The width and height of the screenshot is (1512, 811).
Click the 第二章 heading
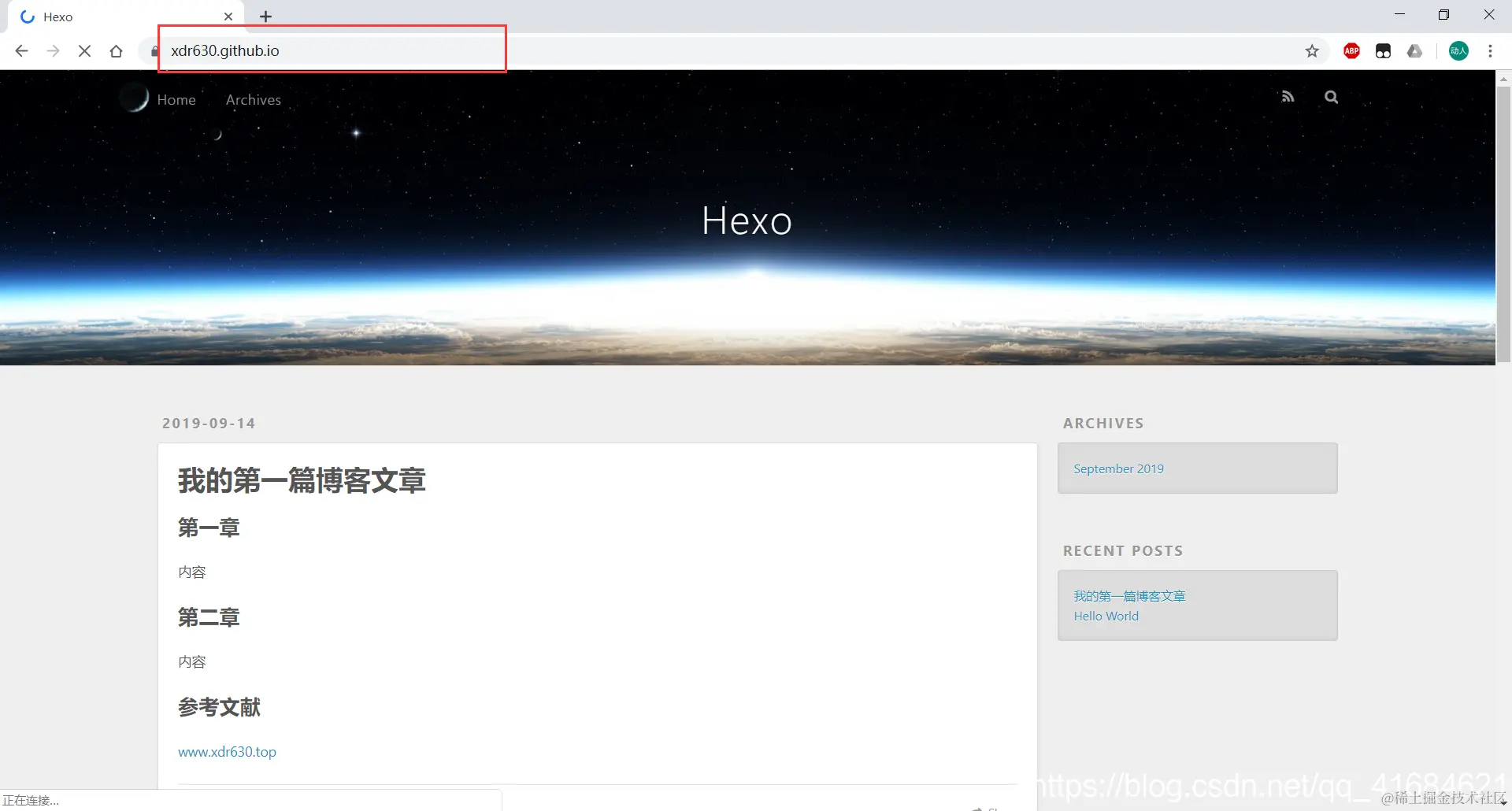coord(209,617)
